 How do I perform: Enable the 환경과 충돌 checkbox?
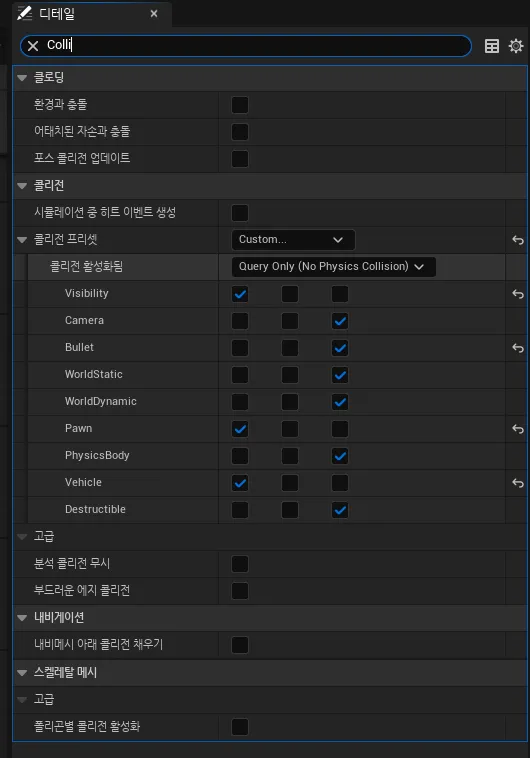(240, 105)
